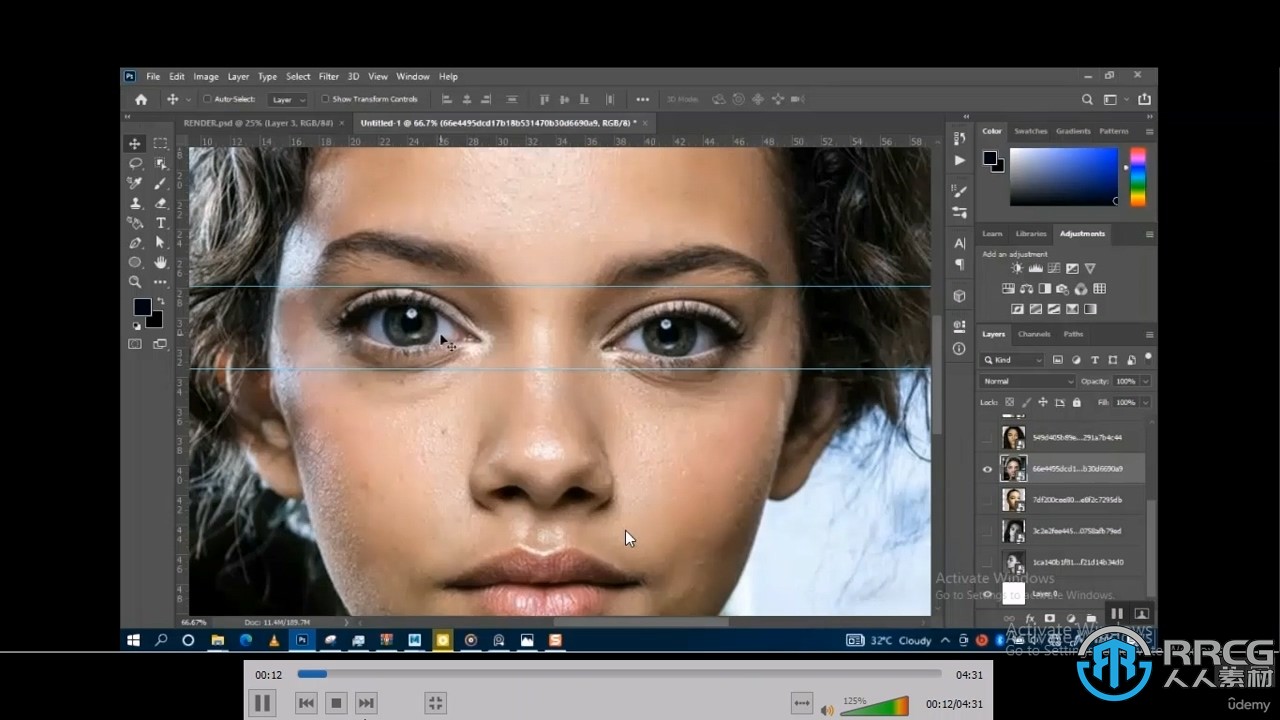The height and width of the screenshot is (720, 1280).
Task: Show the 3c2a2fee445 layer visibility box
Action: point(988,531)
